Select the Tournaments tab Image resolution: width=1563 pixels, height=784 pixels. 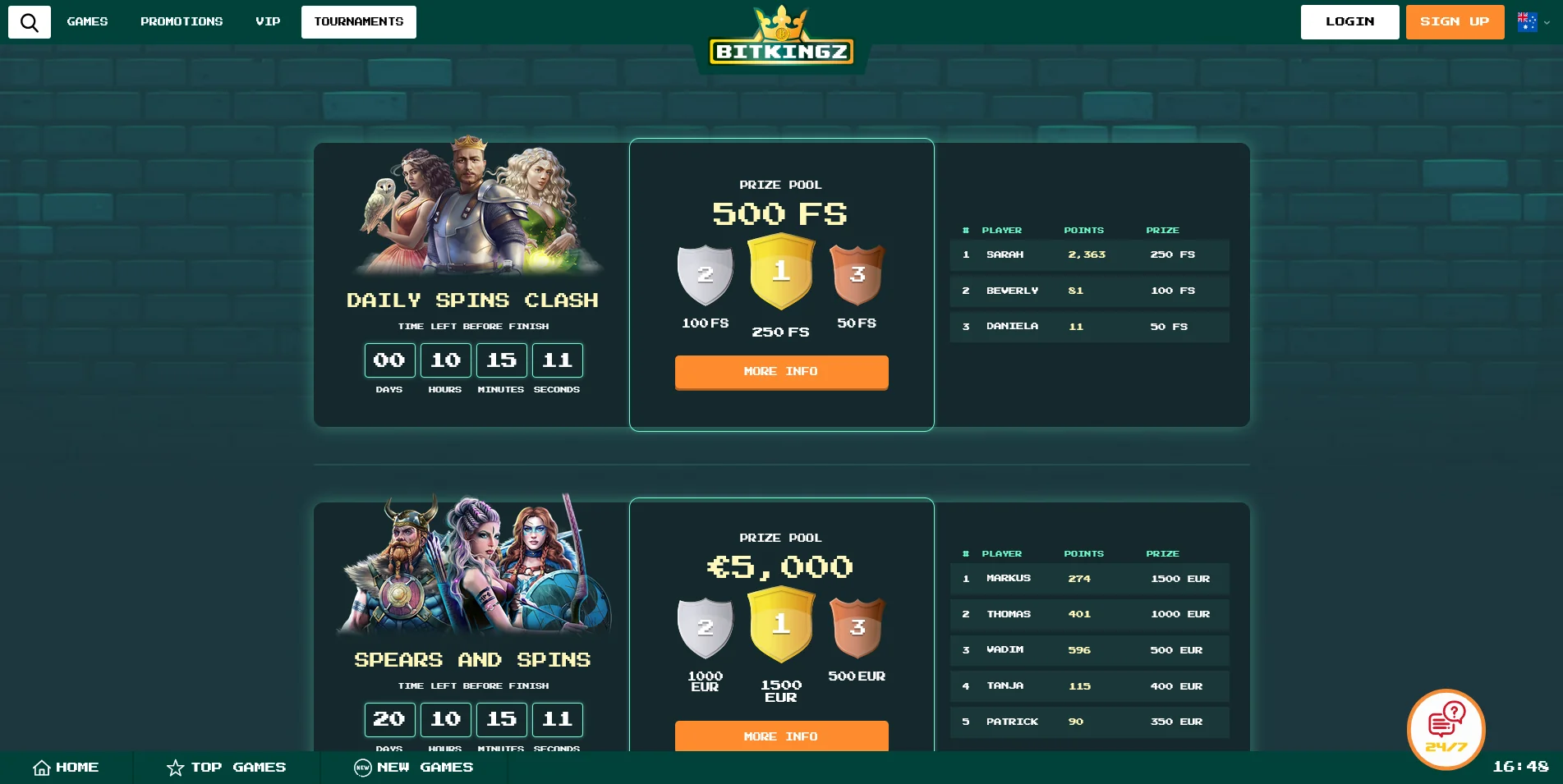(359, 22)
